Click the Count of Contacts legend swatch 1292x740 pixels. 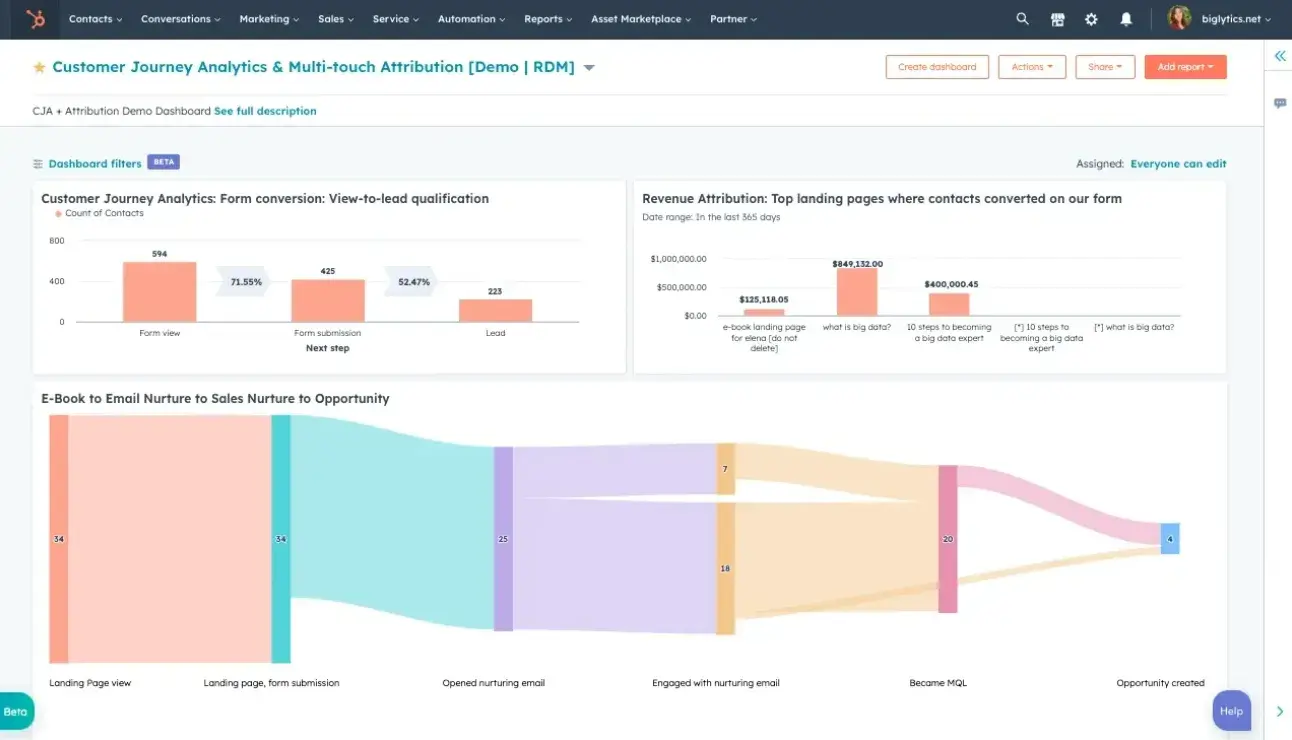click(x=59, y=214)
